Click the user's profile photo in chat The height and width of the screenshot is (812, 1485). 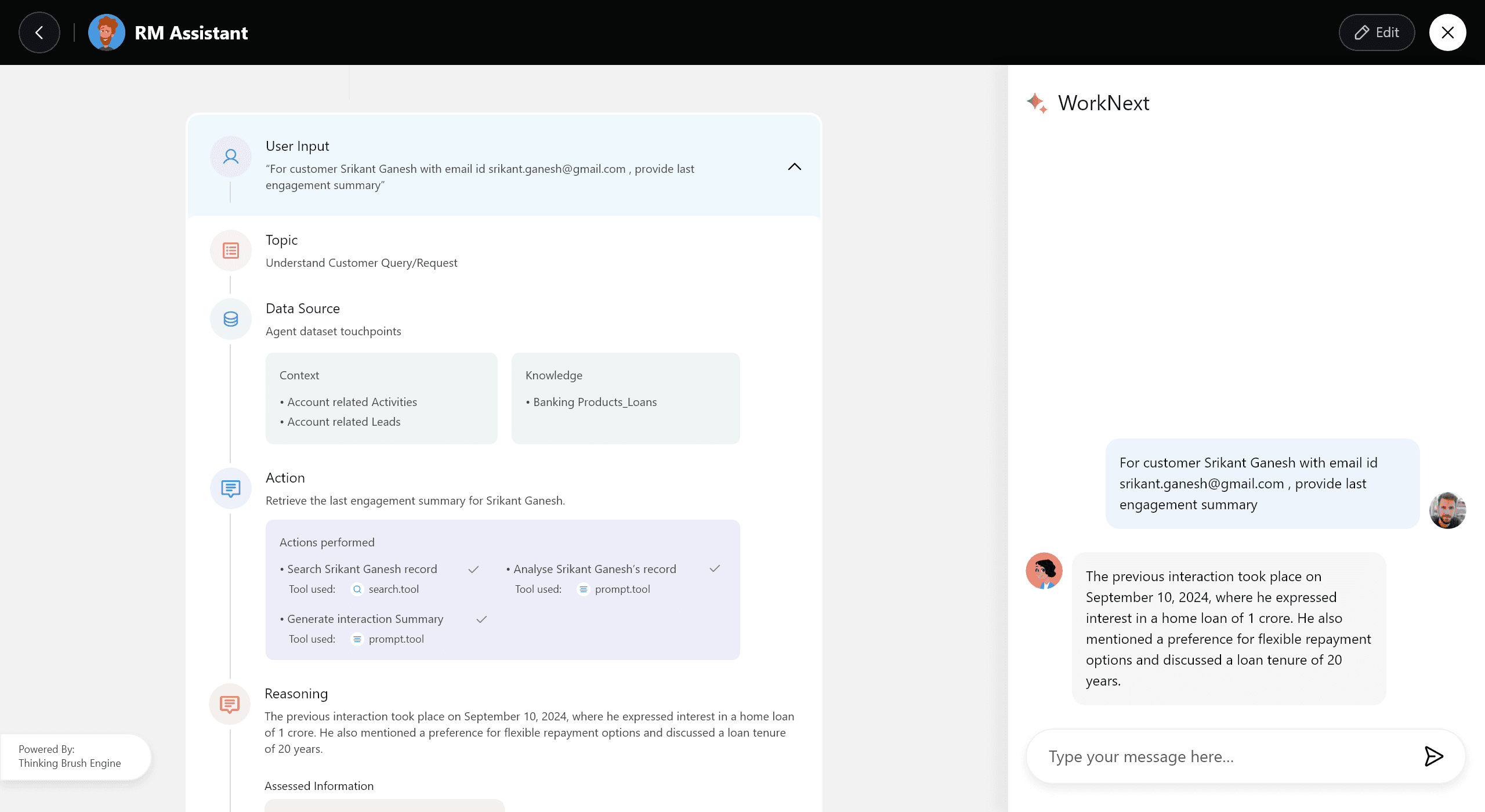(1447, 510)
